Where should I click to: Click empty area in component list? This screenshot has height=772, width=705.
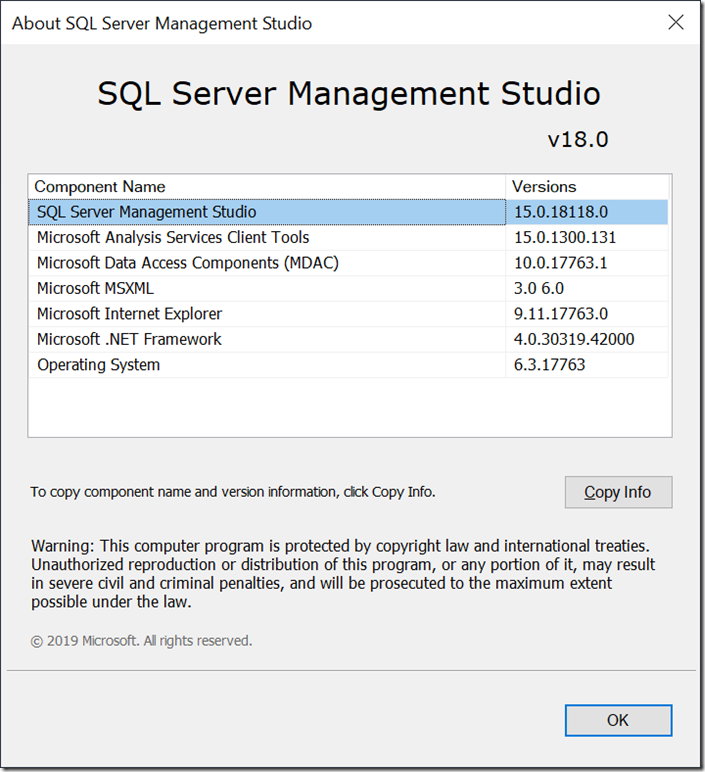(349, 407)
